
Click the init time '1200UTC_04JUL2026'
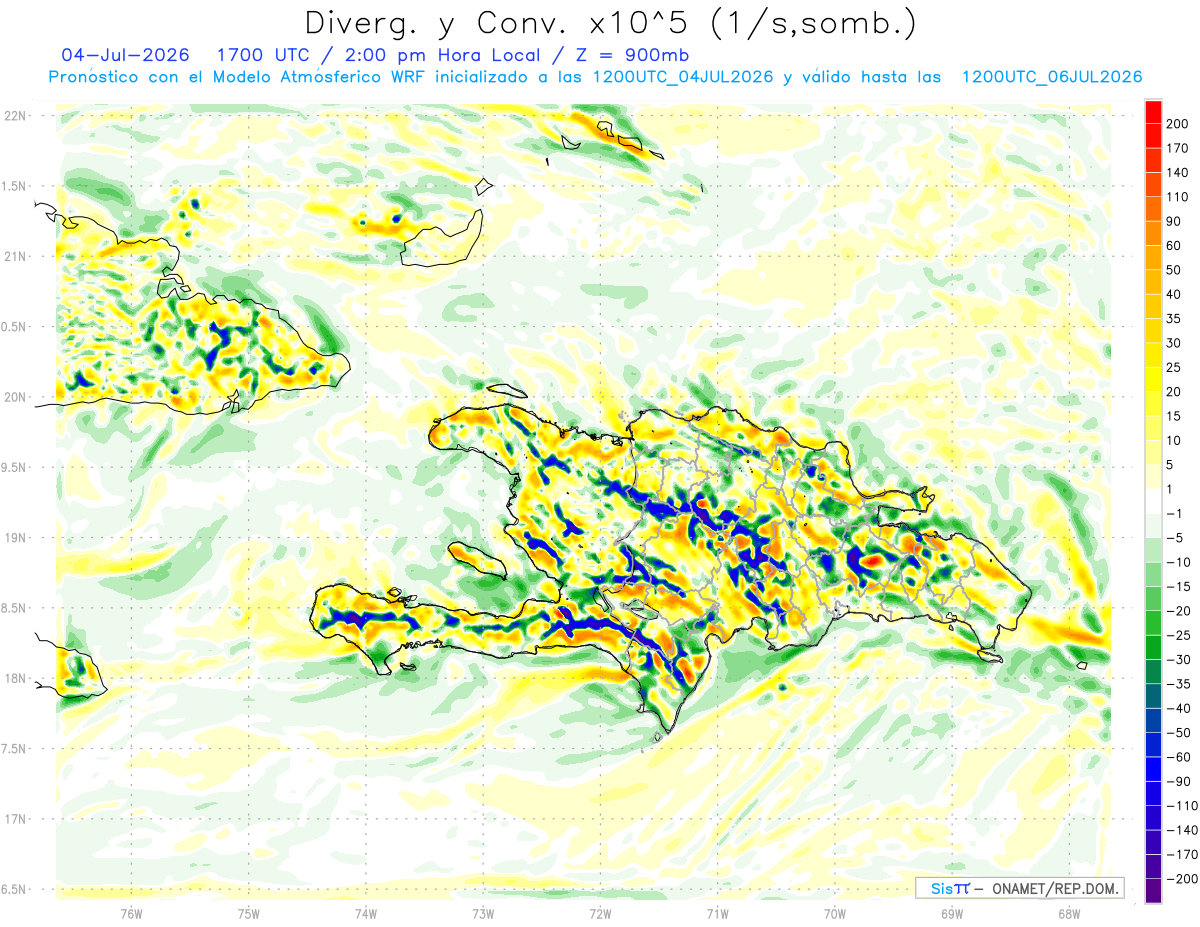coord(683,77)
